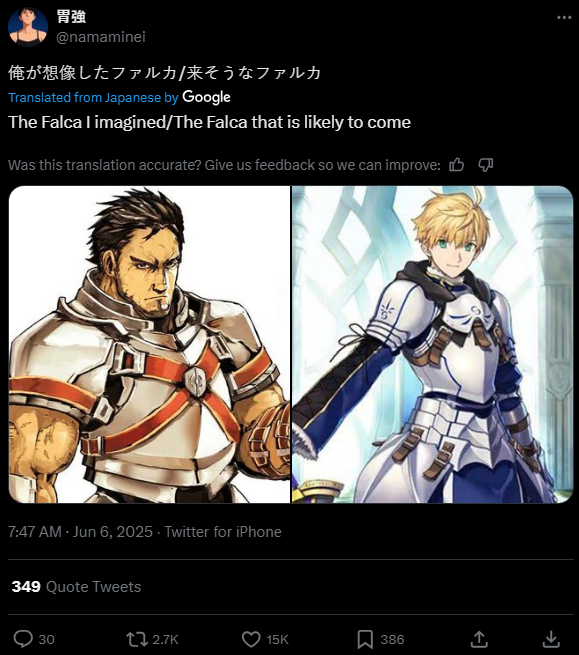579x655 pixels.
Task: Click the 2.7K retweet count
Action: point(165,640)
